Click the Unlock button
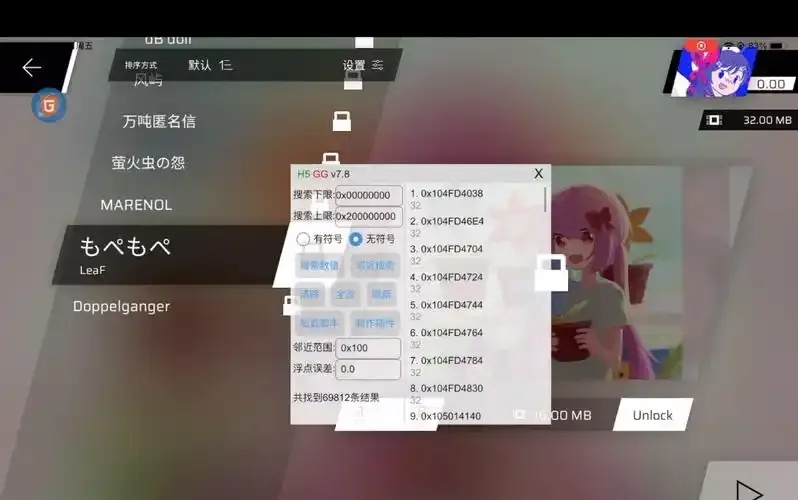Image resolution: width=798 pixels, height=500 pixels. pos(652,415)
